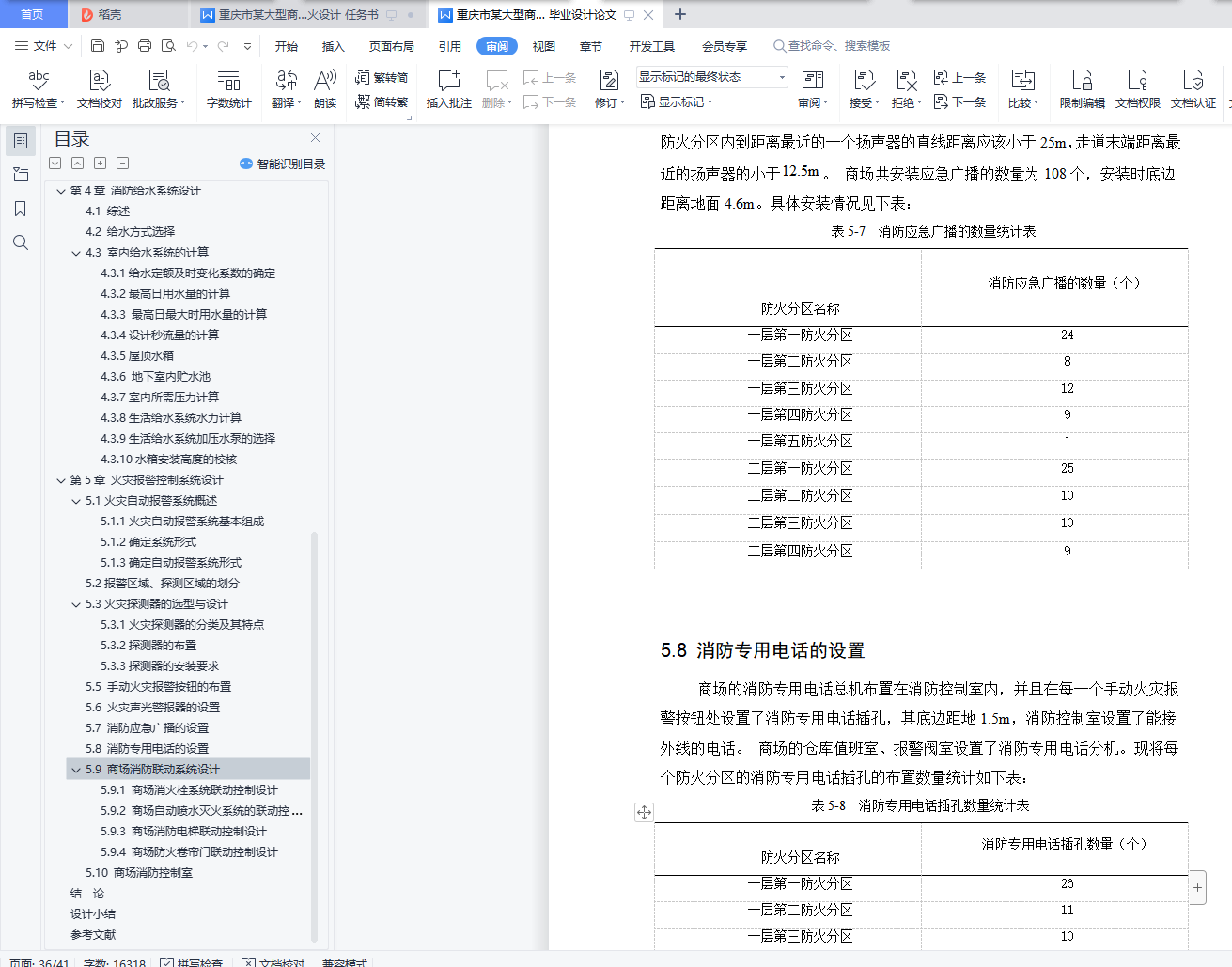Switch to the 开始 ribbon tab
The width and height of the screenshot is (1232, 967).
coord(287,46)
